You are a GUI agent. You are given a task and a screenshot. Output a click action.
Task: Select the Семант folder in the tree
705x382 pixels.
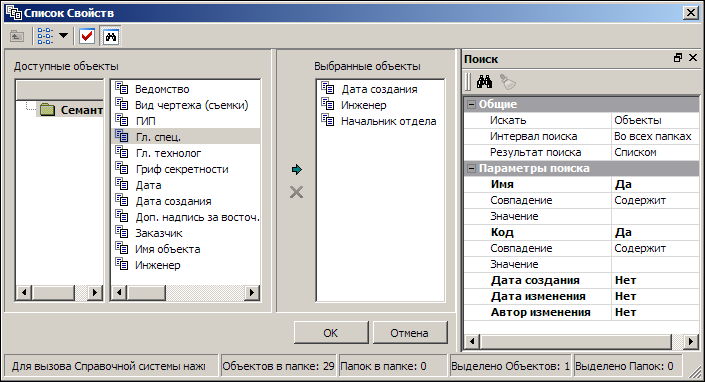pyautogui.click(x=71, y=110)
